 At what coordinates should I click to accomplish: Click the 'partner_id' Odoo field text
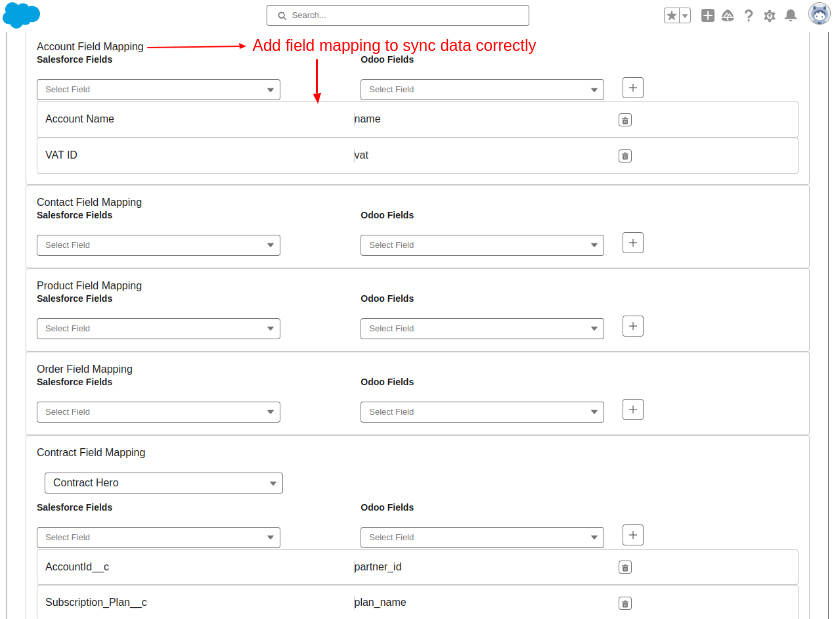[x=378, y=567]
